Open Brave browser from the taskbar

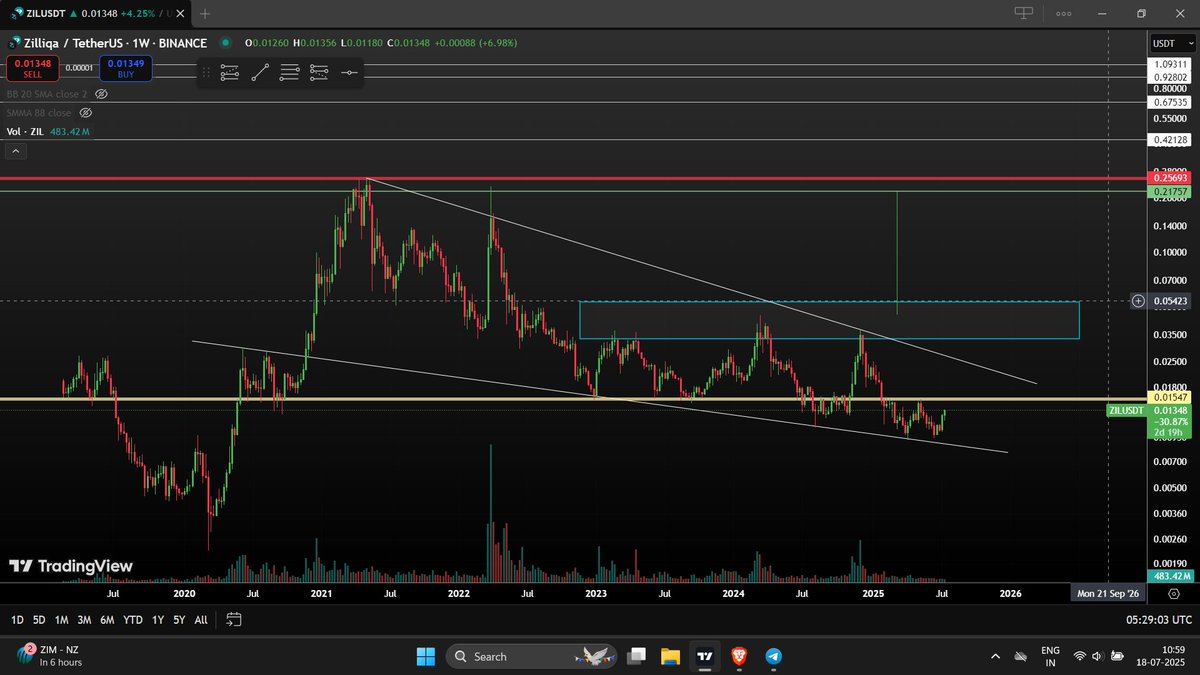739,656
